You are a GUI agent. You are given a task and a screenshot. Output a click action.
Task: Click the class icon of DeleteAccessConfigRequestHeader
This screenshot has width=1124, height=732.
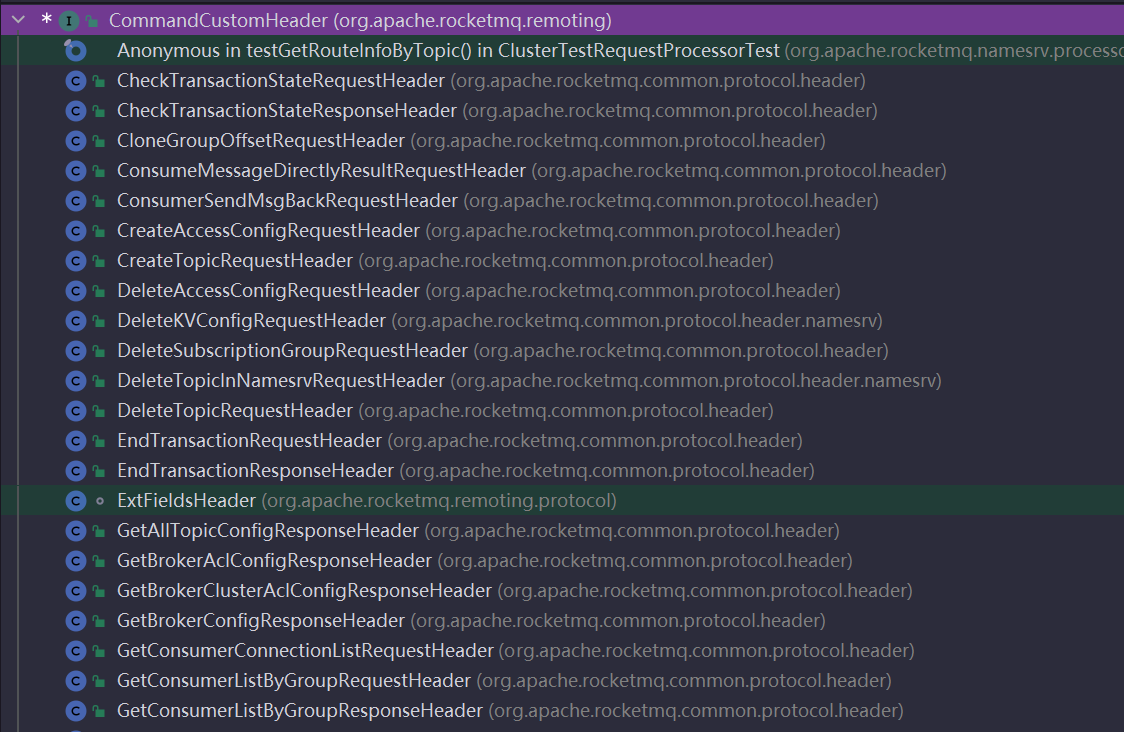tap(75, 291)
